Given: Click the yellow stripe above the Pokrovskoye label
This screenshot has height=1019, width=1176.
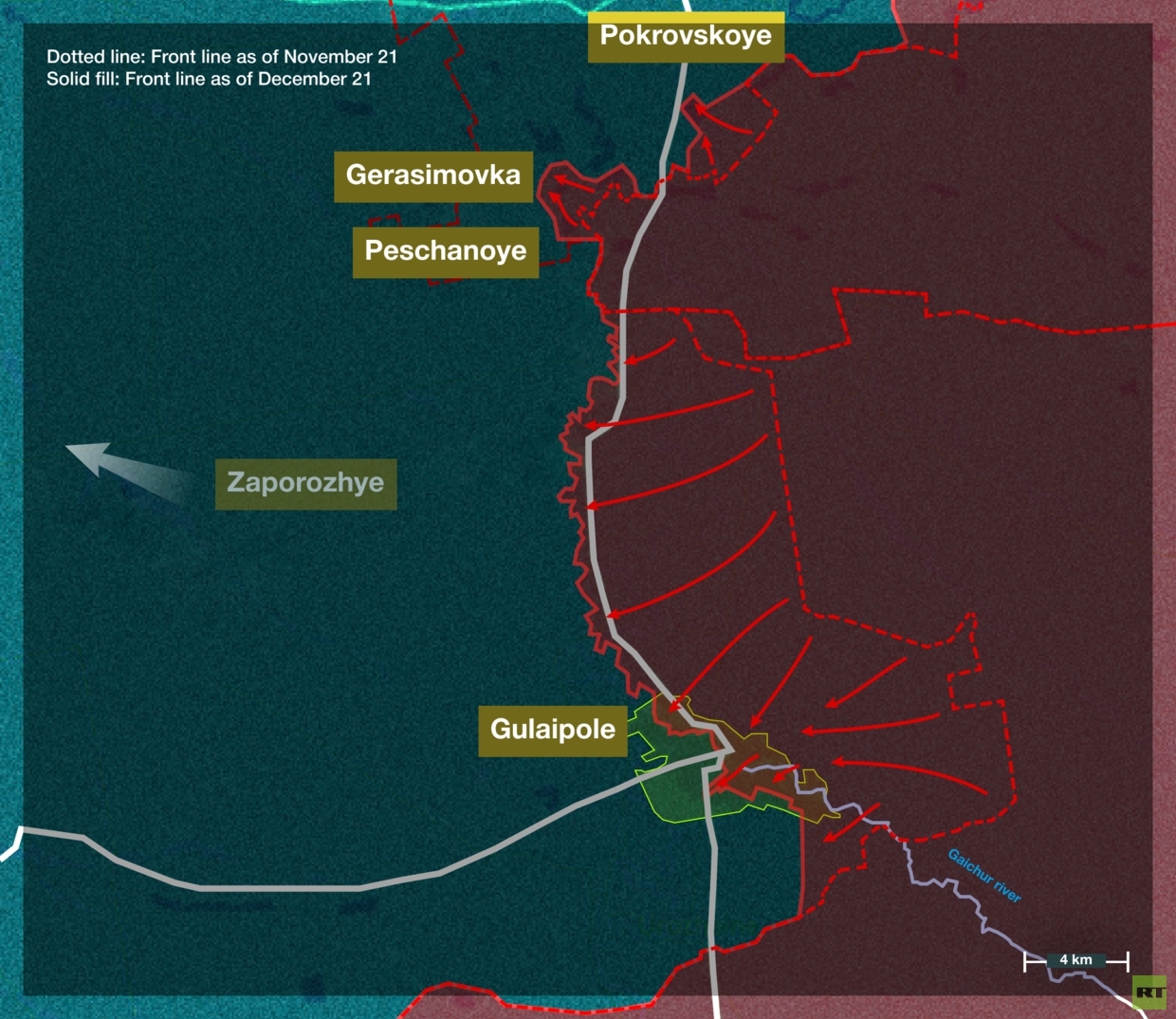Looking at the screenshot, I should 686,16.
